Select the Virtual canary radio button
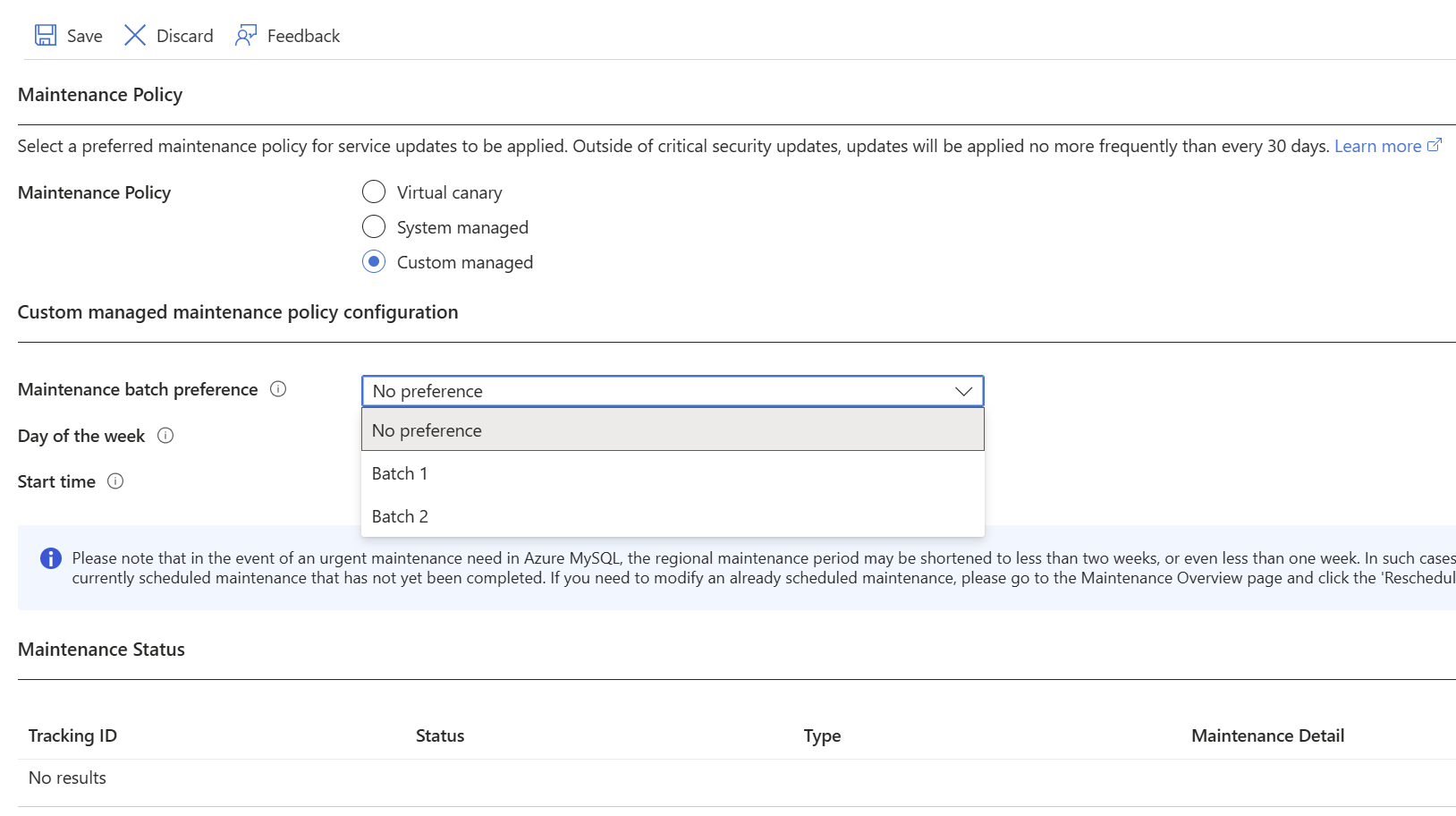1456x816 pixels. click(374, 192)
